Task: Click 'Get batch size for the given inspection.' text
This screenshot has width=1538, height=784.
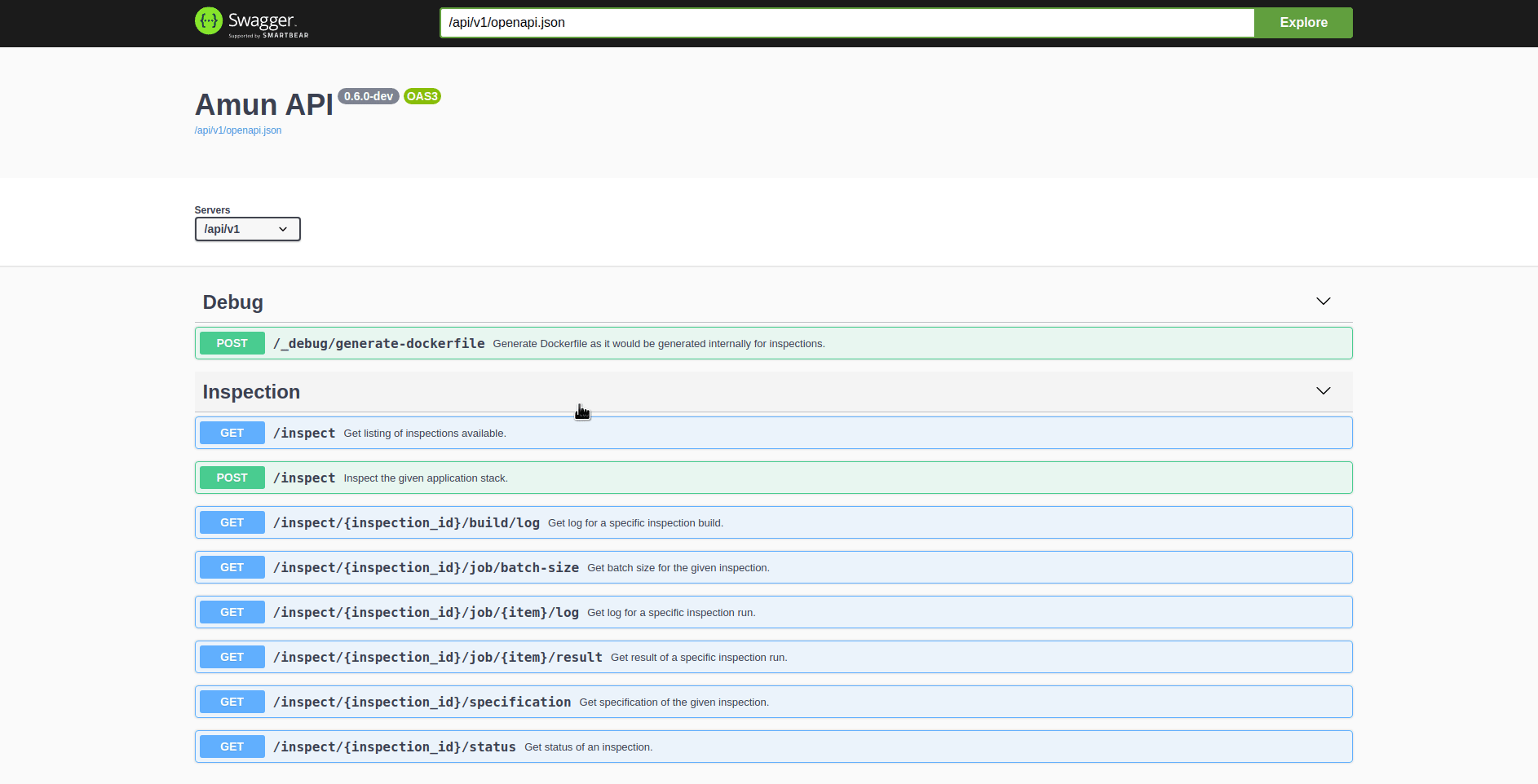Action: (x=678, y=568)
